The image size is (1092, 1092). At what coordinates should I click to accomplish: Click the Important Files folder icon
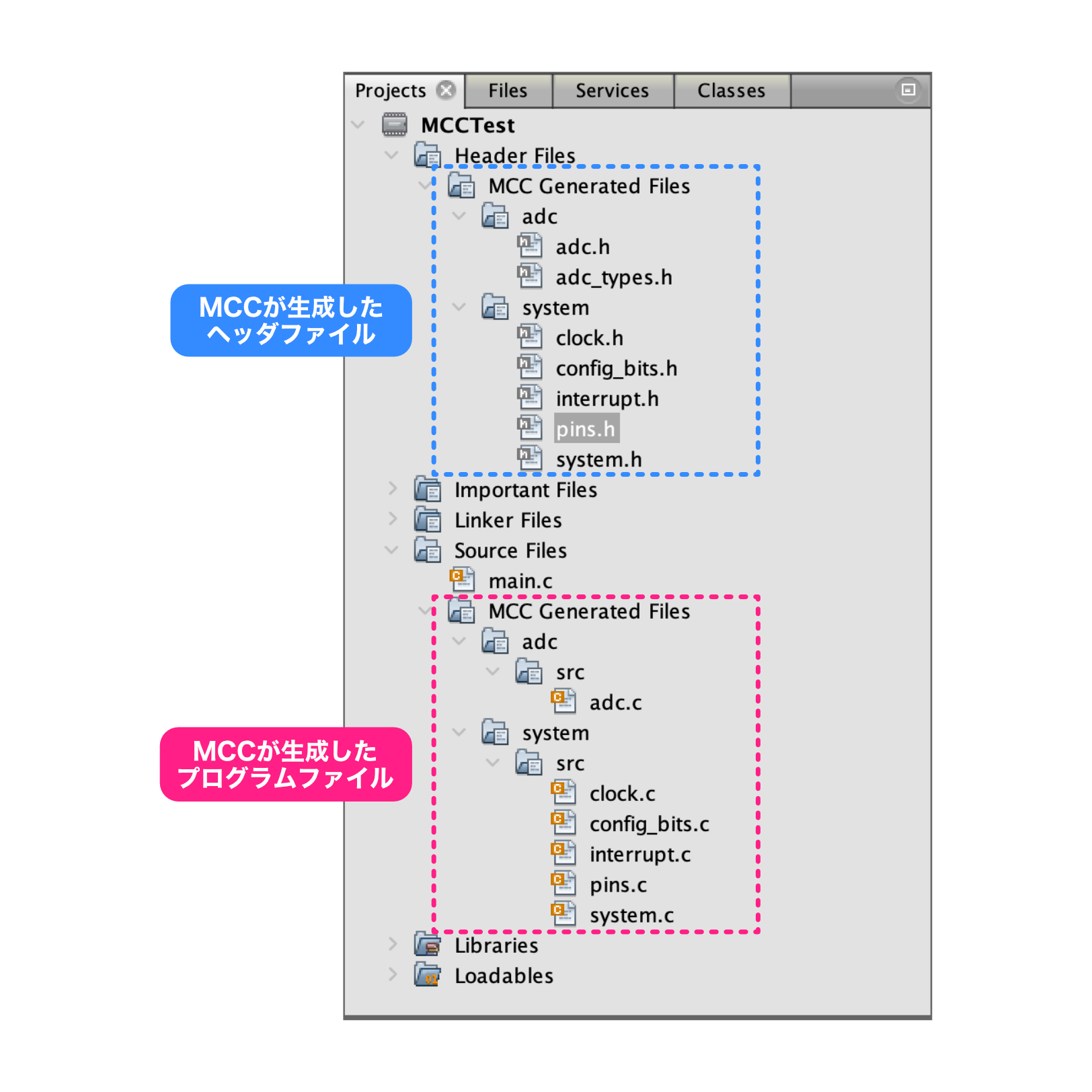point(428,489)
